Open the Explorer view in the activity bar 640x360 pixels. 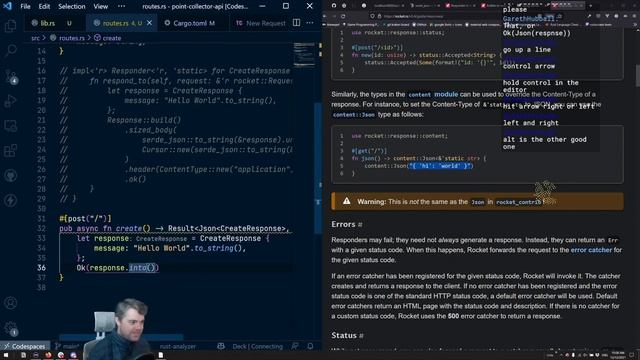pyautogui.click(x=11, y=26)
